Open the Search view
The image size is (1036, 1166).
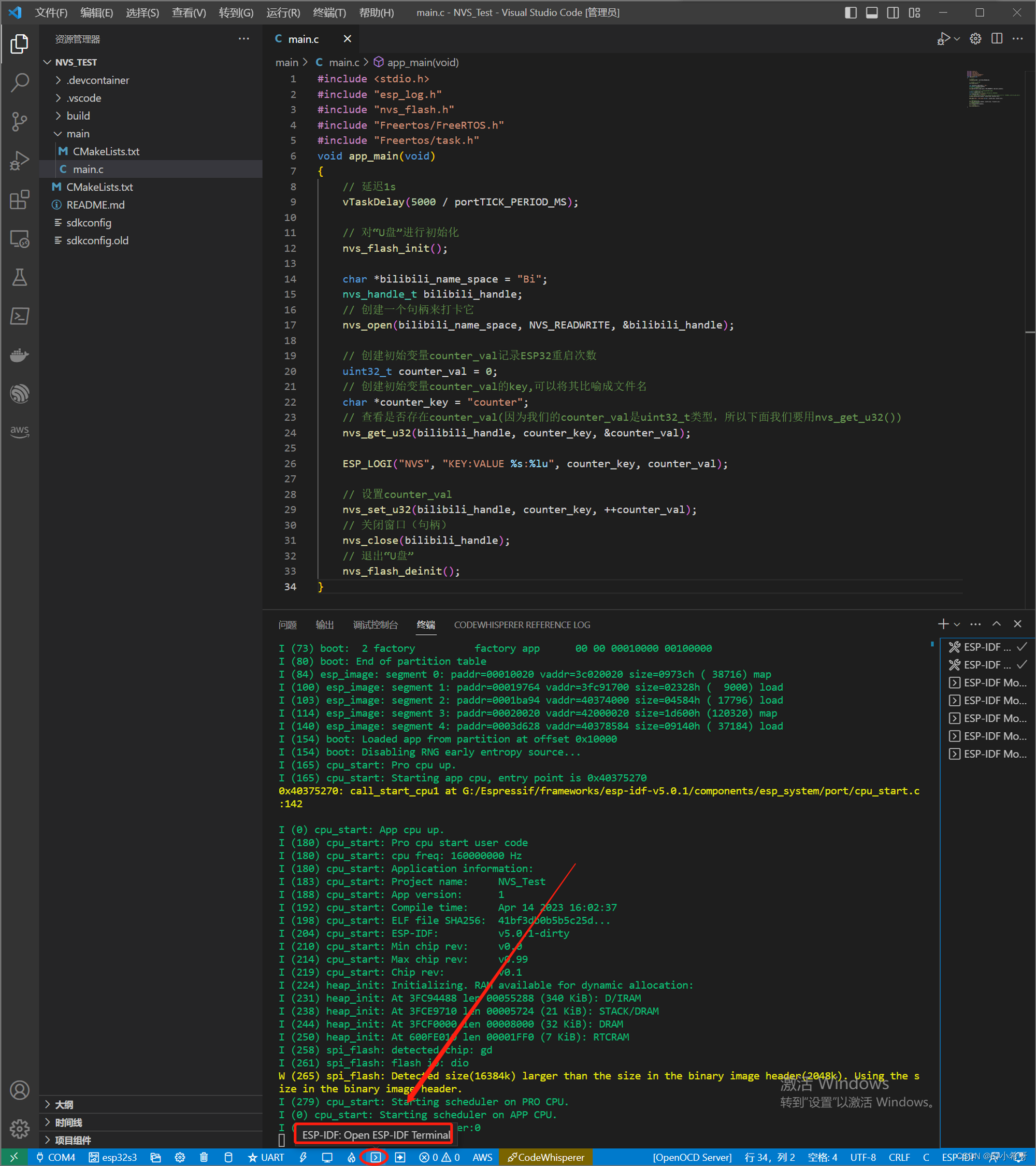(x=19, y=82)
